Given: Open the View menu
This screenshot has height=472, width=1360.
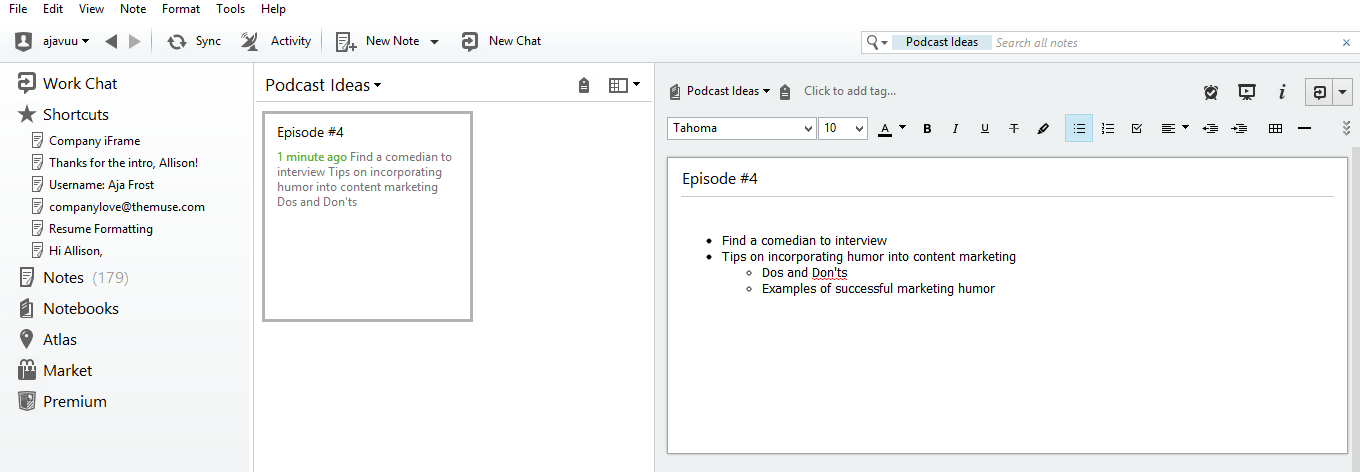Looking at the screenshot, I should point(91,9).
